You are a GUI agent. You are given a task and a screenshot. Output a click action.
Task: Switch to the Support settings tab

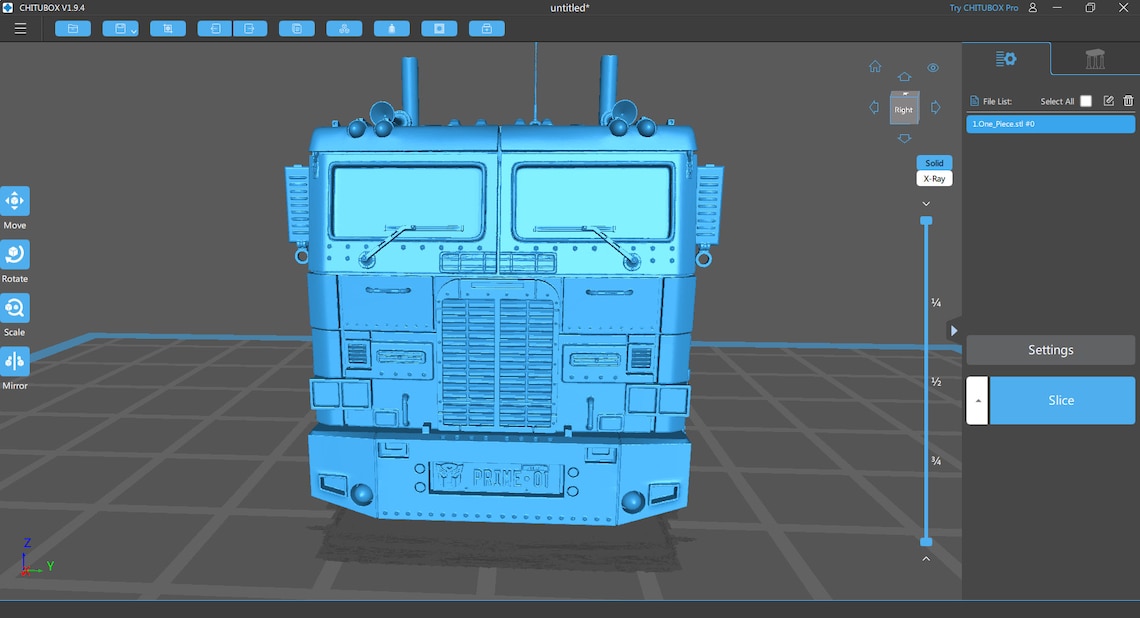pos(1094,59)
